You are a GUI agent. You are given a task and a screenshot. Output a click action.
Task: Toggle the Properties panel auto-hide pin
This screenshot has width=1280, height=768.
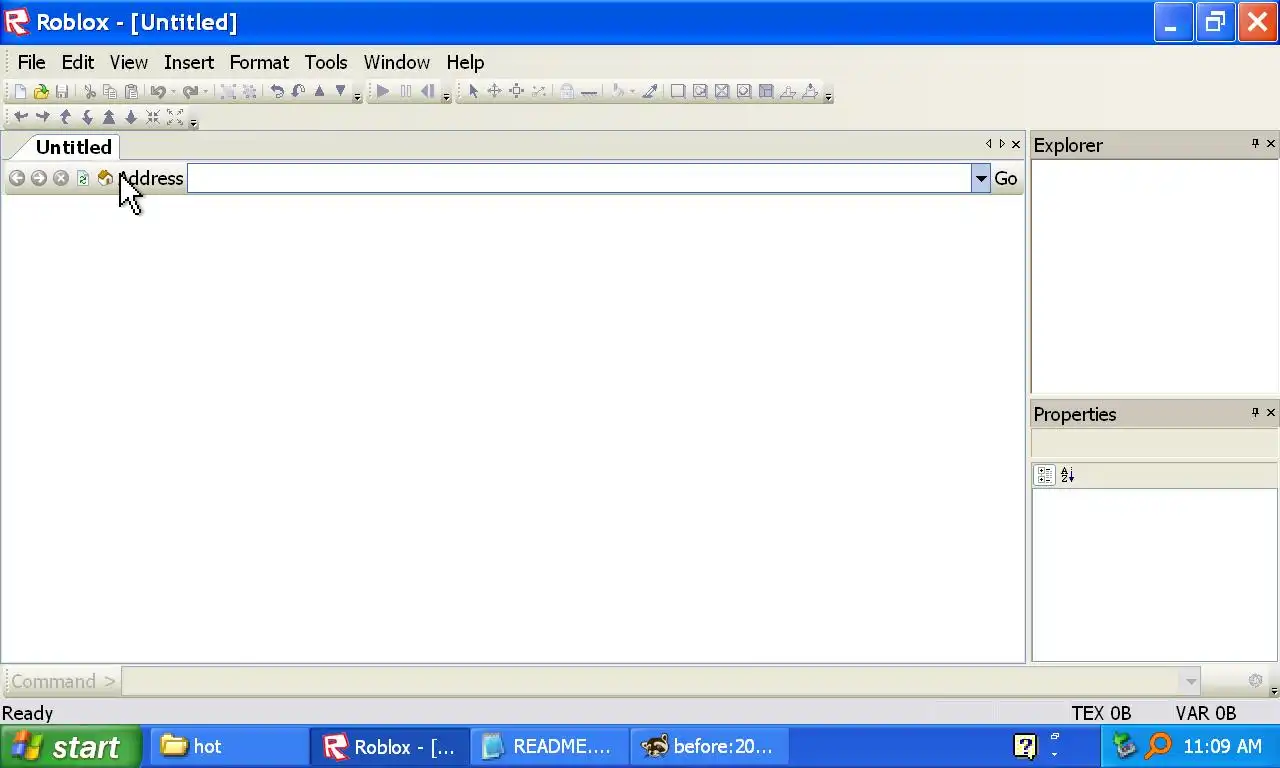[1255, 412]
